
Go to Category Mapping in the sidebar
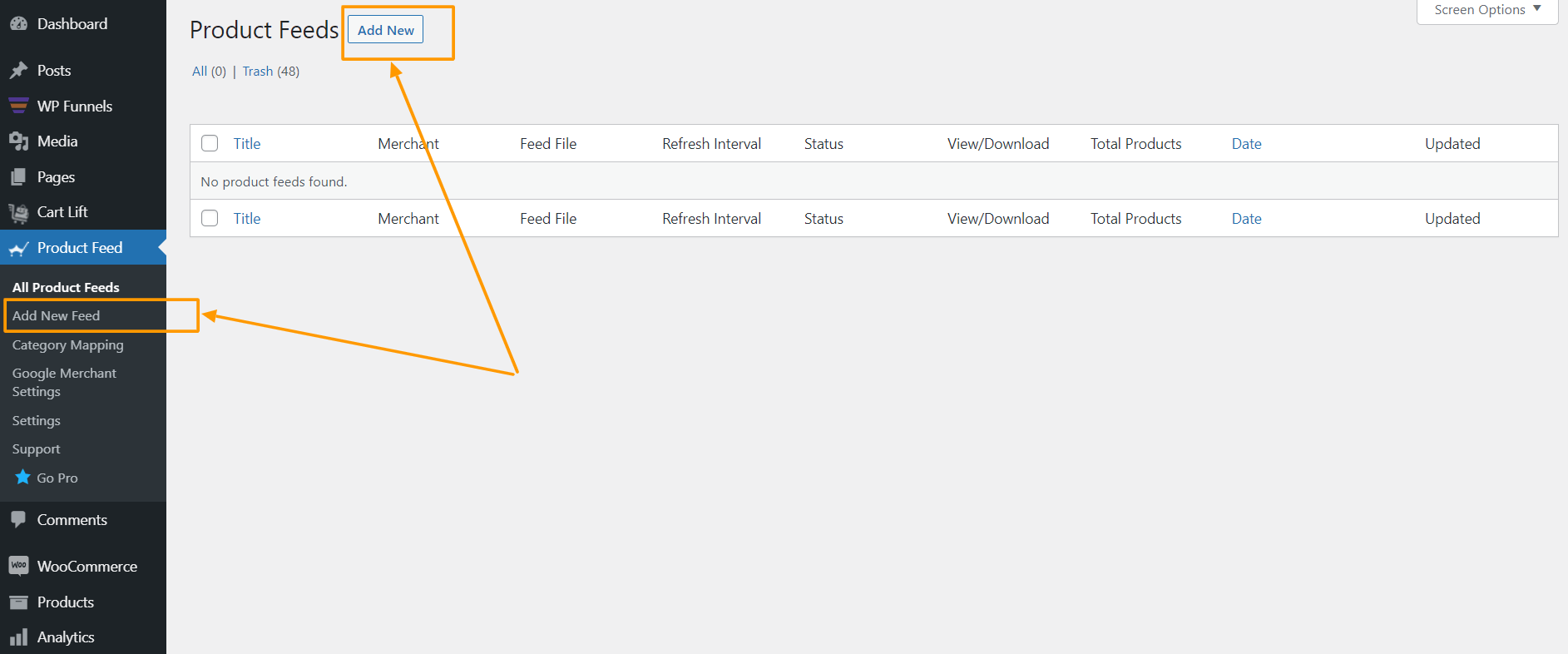pos(67,344)
